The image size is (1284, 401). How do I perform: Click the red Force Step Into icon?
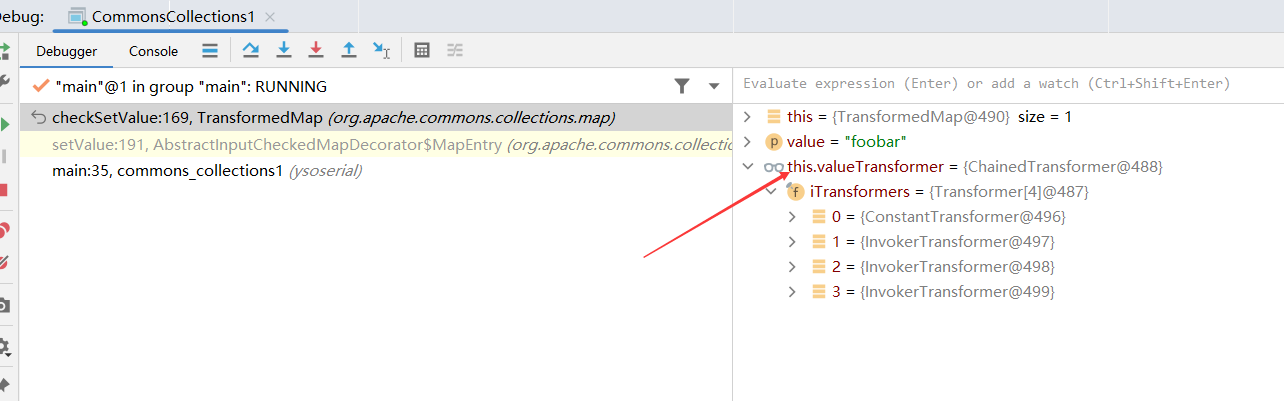point(316,50)
